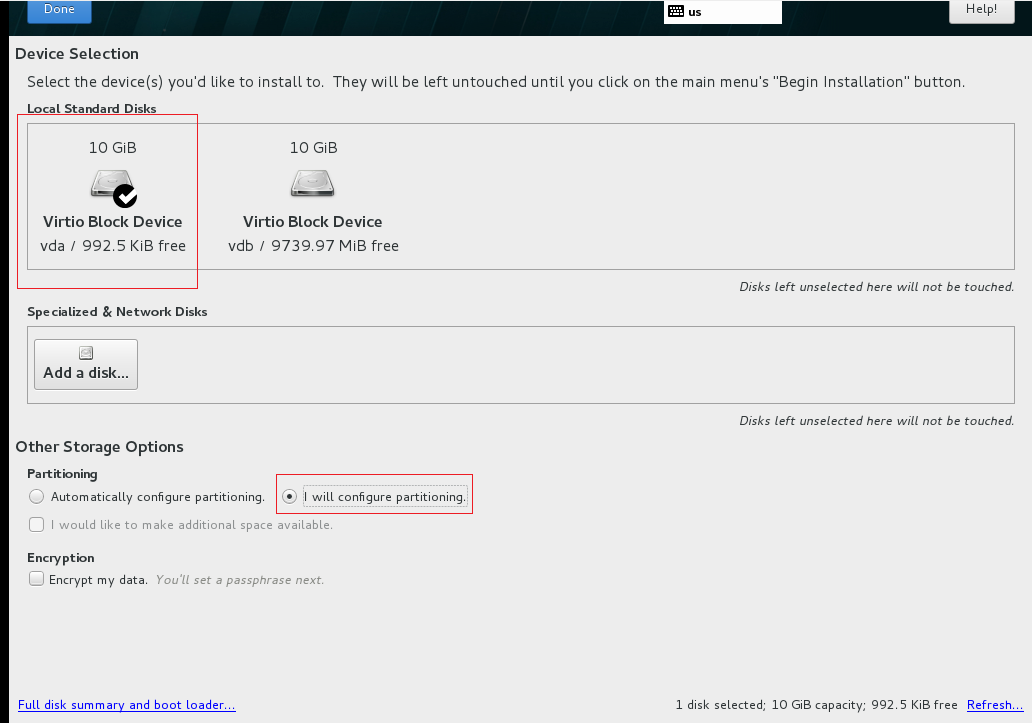
Task: Click the Refresh... link
Action: click(994, 705)
